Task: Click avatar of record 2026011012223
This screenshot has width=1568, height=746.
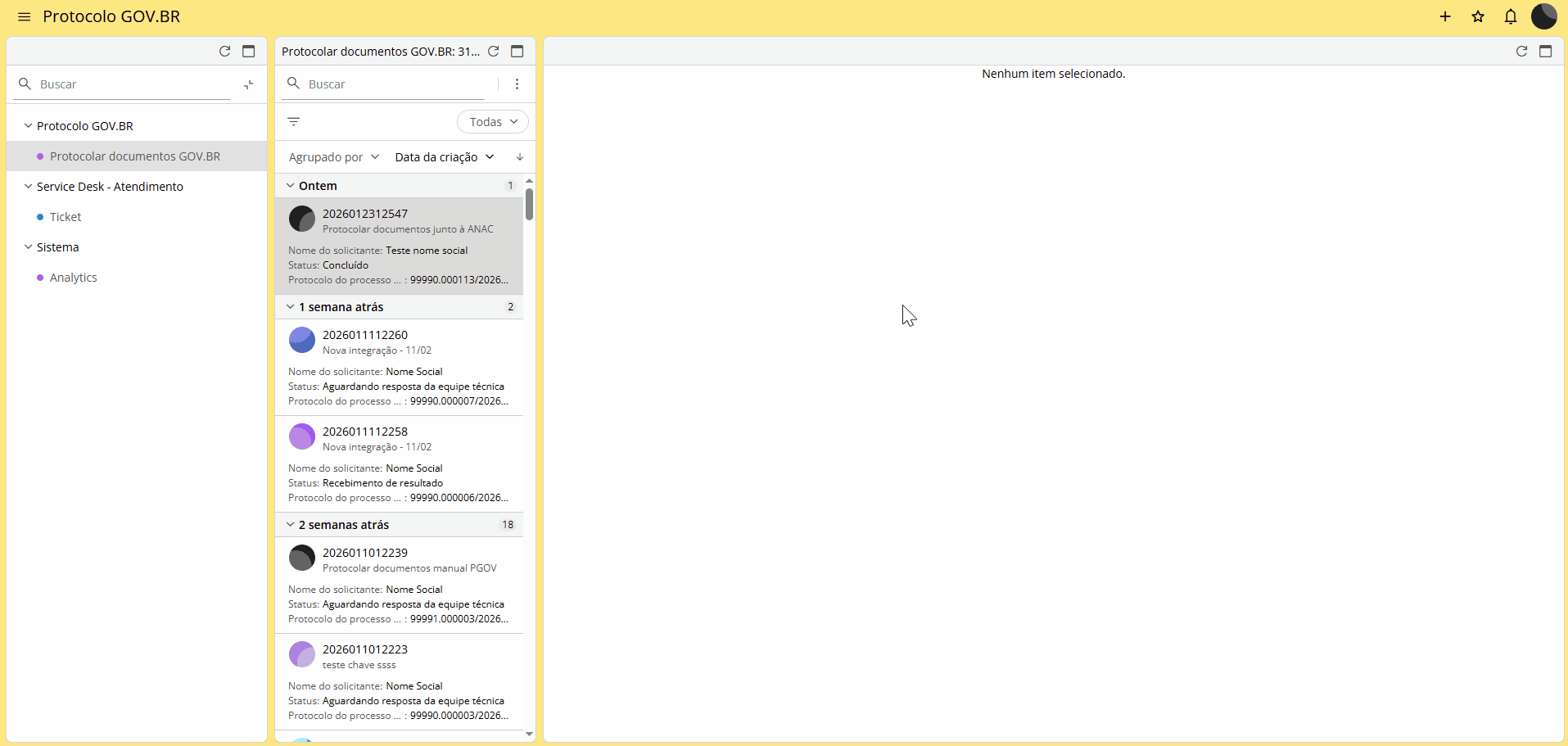Action: tap(302, 654)
